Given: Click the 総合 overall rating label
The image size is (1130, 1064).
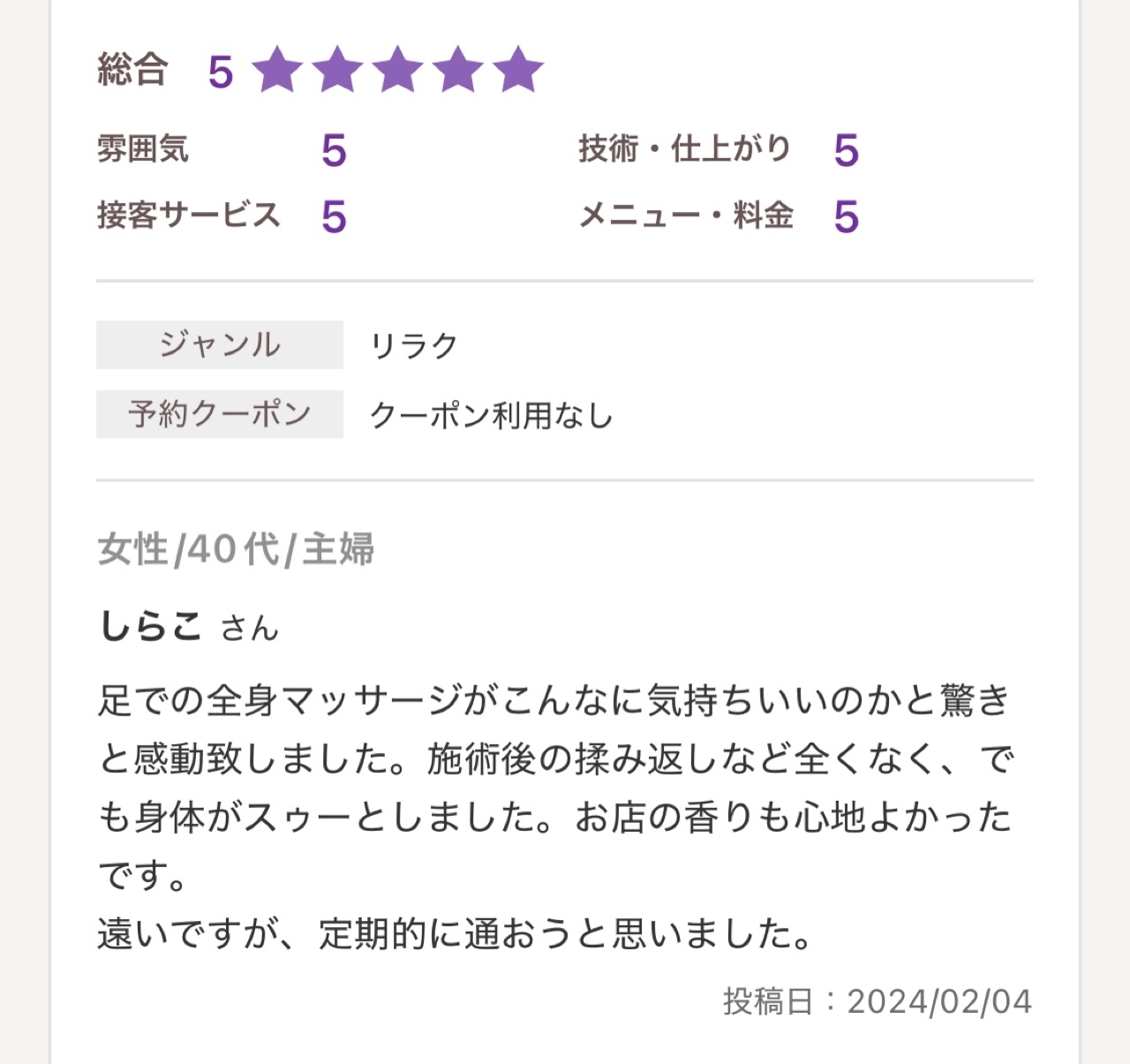Looking at the screenshot, I should [132, 70].
